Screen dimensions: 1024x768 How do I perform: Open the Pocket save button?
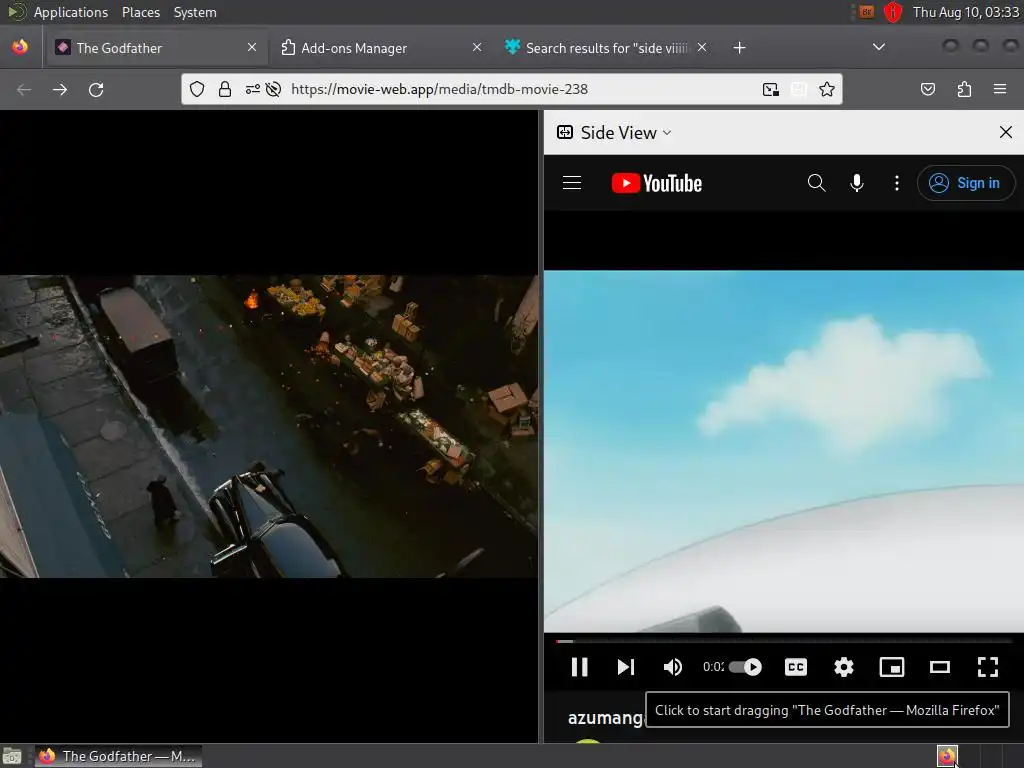pyautogui.click(x=927, y=89)
